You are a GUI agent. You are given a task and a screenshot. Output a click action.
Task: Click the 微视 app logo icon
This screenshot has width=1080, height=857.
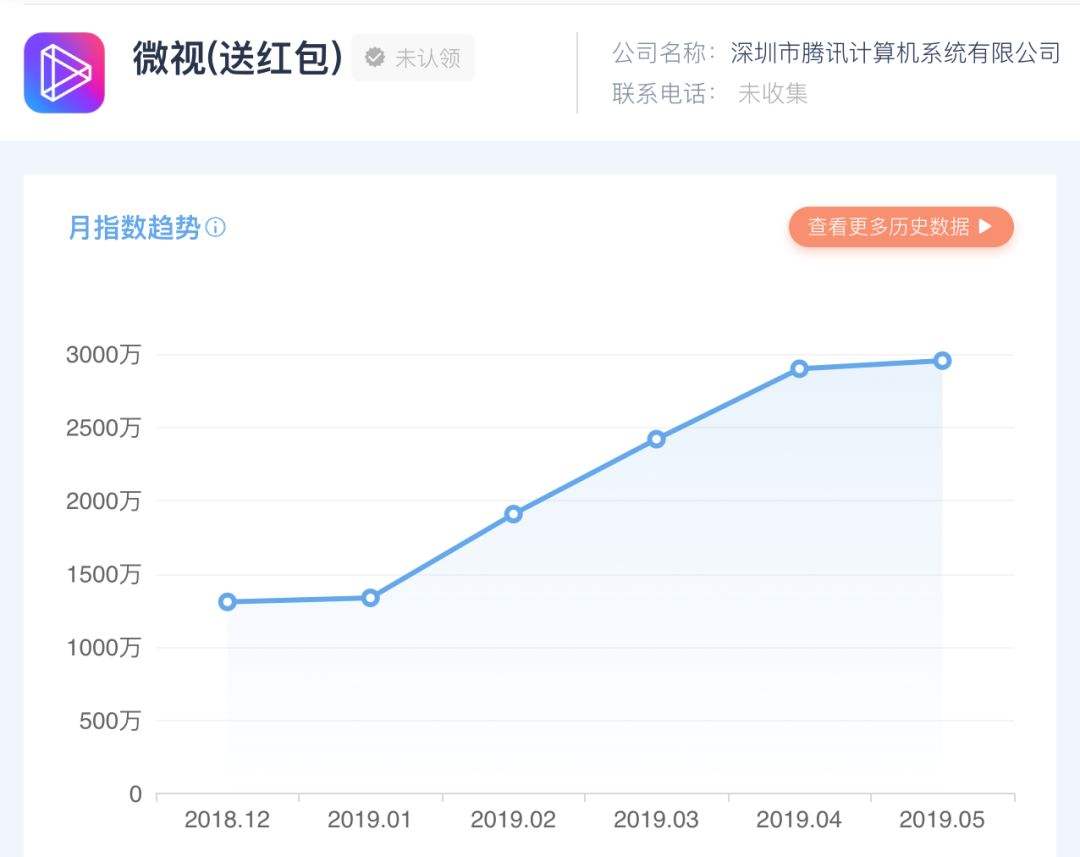coord(64,73)
